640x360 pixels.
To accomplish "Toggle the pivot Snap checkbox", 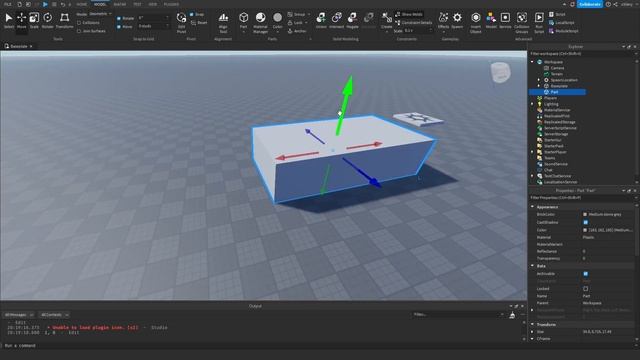I will 191,14.
